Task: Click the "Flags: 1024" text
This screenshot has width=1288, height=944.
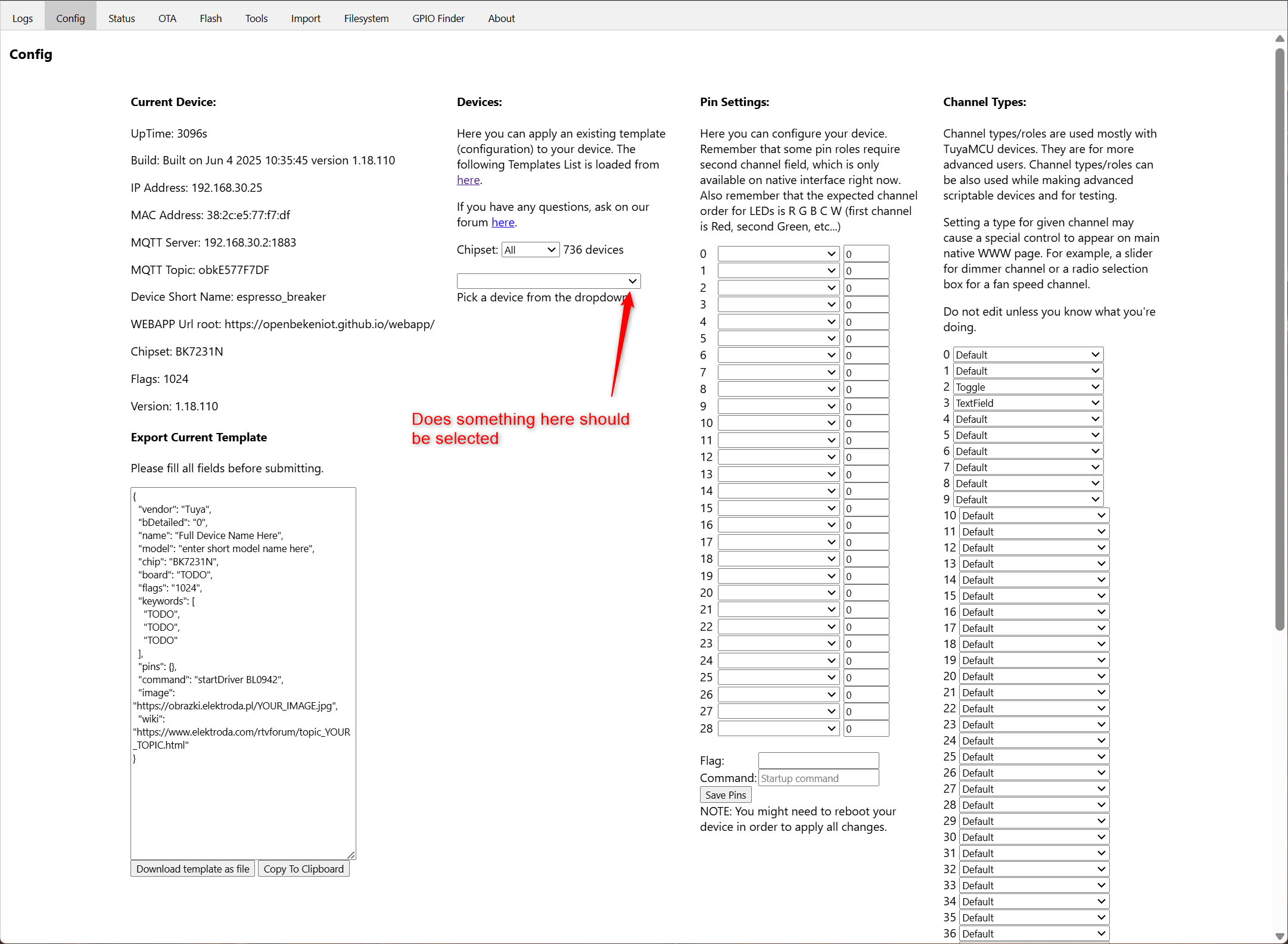Action: click(160, 379)
